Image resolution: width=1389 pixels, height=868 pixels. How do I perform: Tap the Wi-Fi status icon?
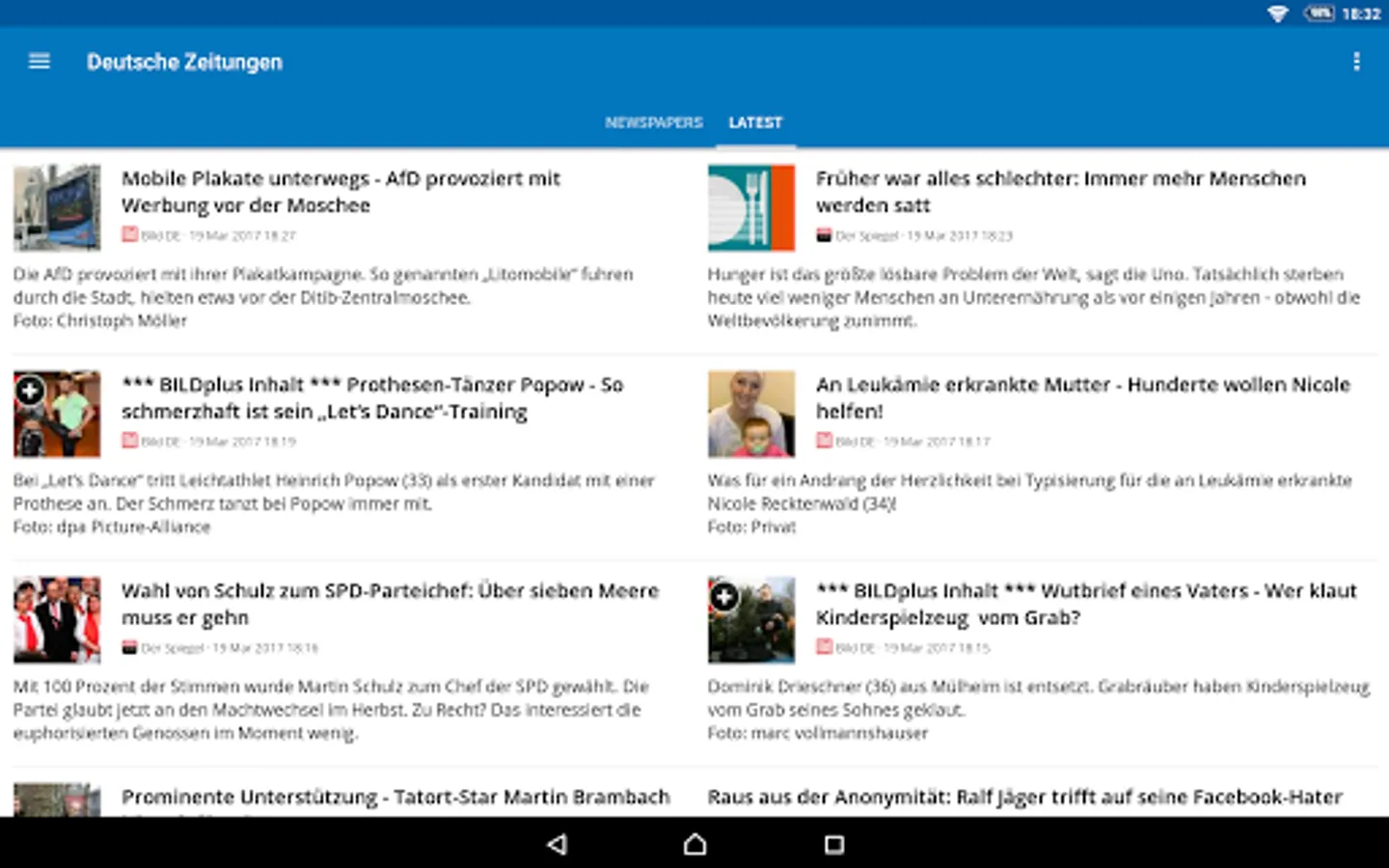coord(1278,14)
